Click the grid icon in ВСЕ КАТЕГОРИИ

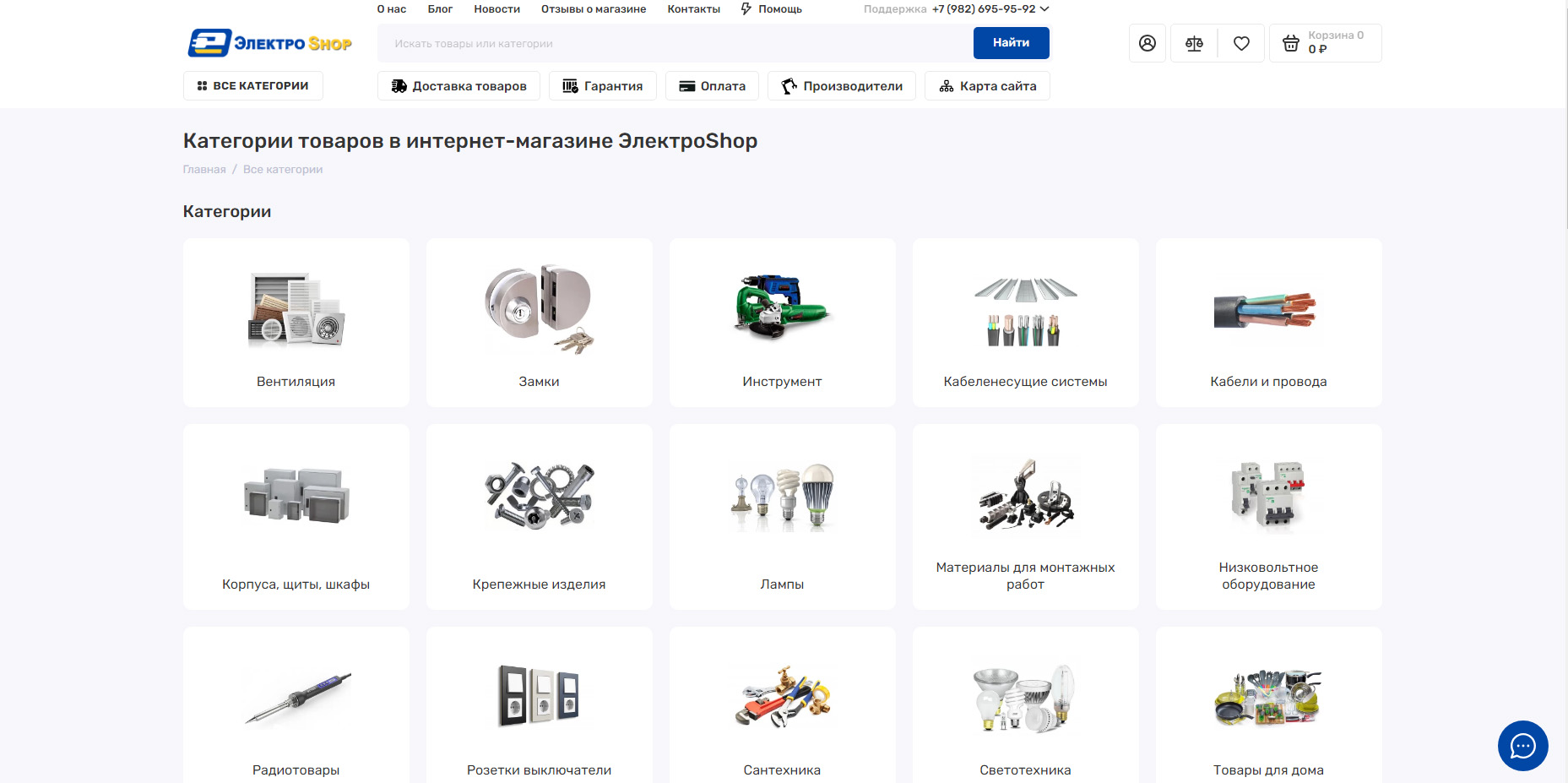[202, 86]
